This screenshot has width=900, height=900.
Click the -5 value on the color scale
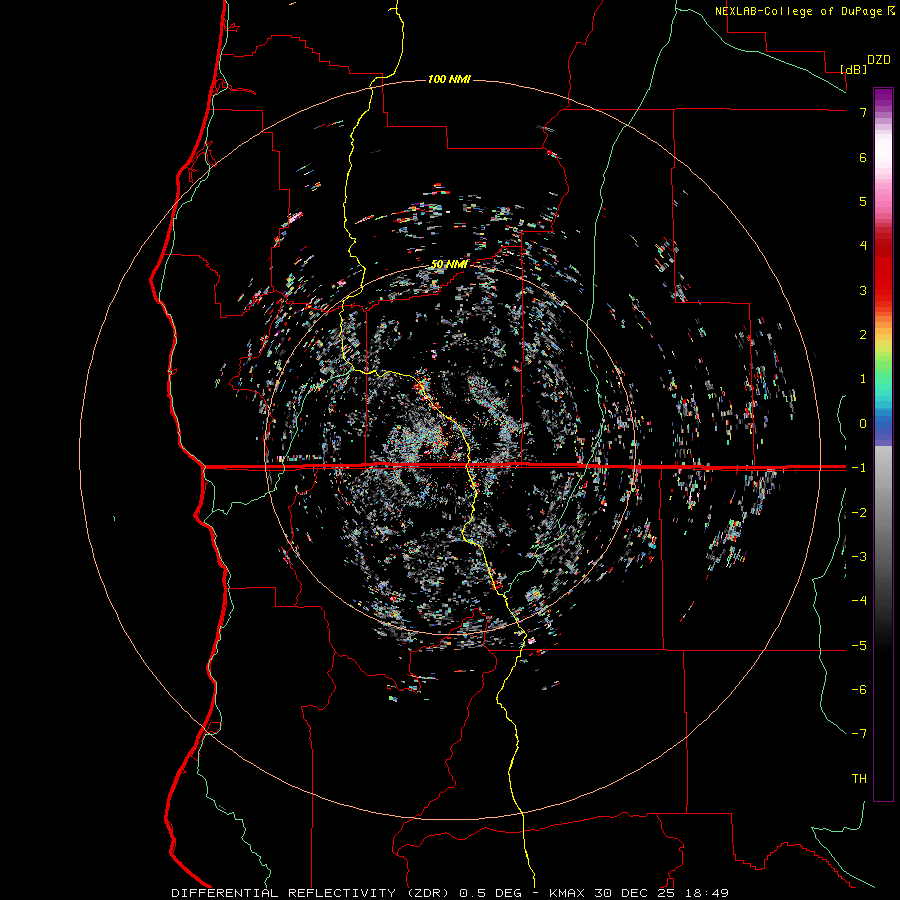coord(859,646)
